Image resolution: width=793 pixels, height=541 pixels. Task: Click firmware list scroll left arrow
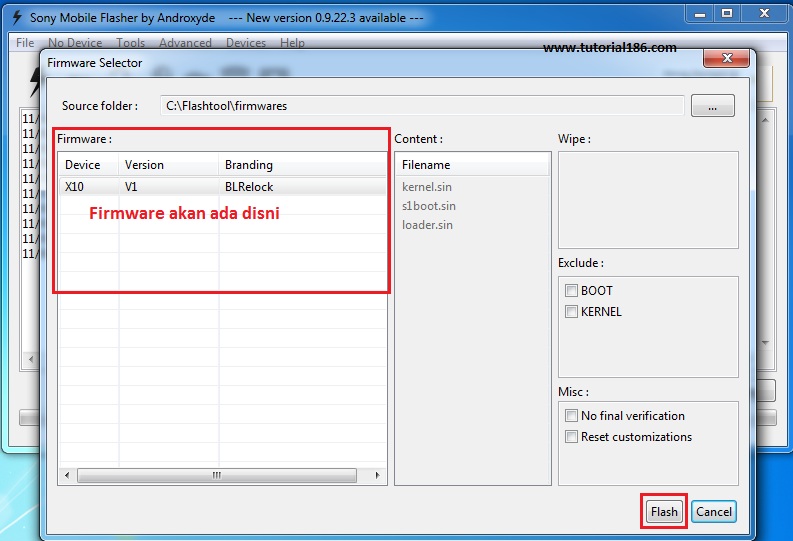[67, 475]
